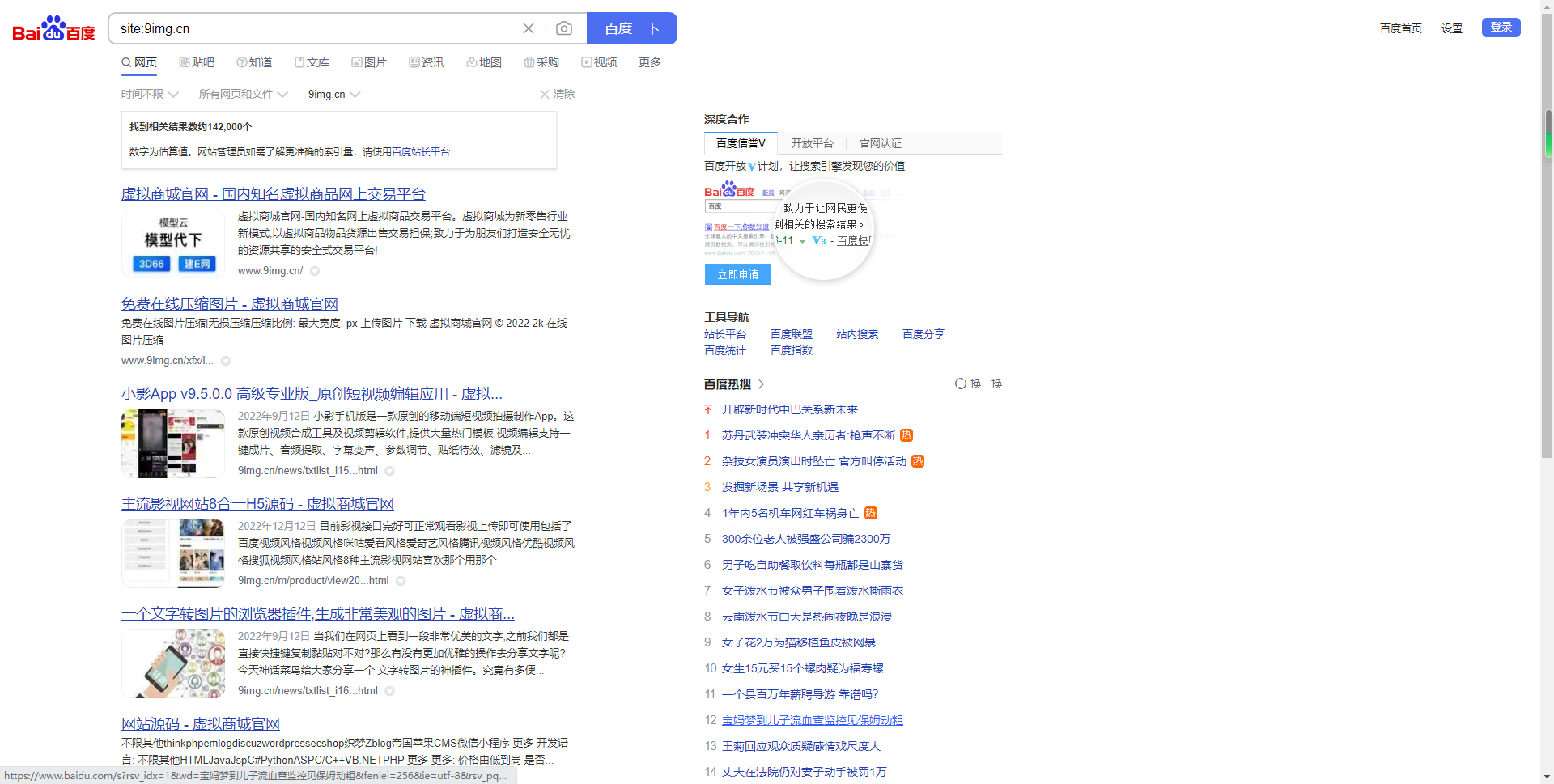Image resolution: width=1554 pixels, height=784 pixels.
Task: Open result 一个文字转图片的浏览器插件
Action: pyautogui.click(x=318, y=613)
